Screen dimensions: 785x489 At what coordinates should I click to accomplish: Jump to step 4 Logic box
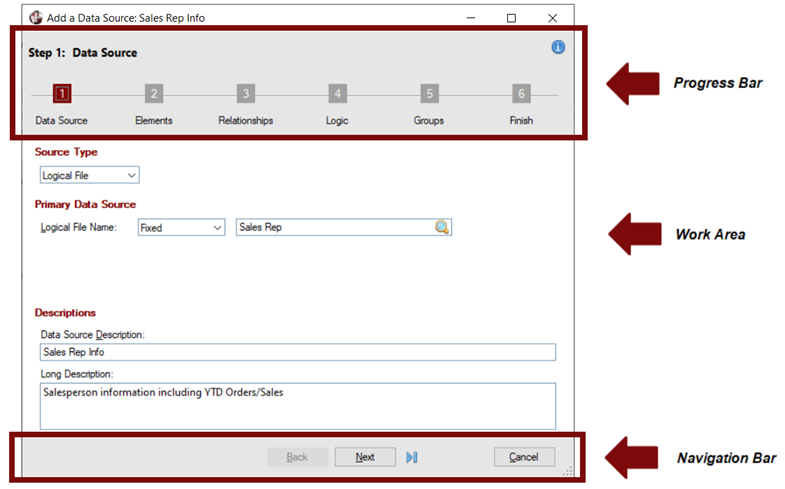[x=338, y=94]
